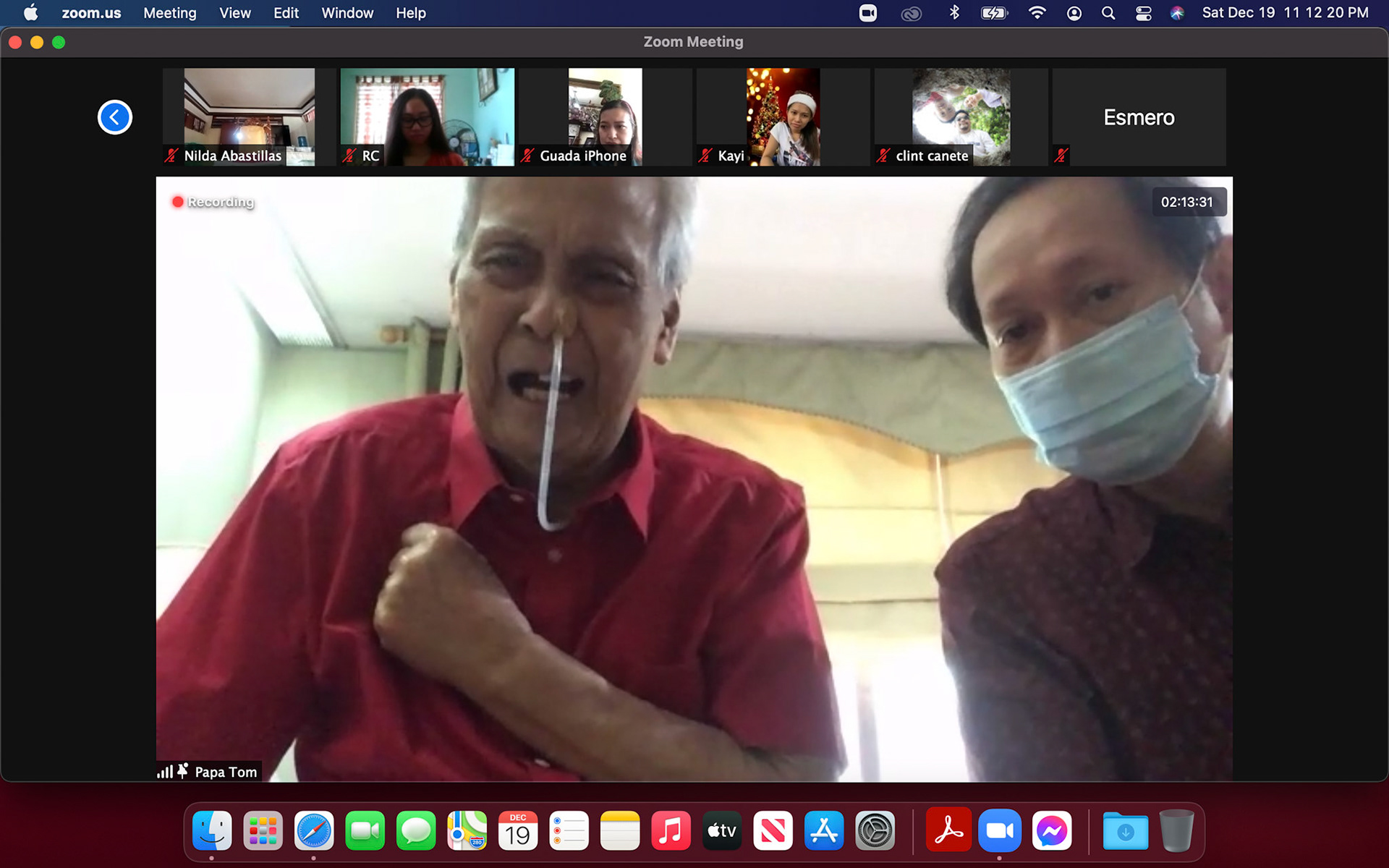The width and height of the screenshot is (1389, 868).
Task: Click the Esmero participant tile
Action: pyautogui.click(x=1139, y=116)
